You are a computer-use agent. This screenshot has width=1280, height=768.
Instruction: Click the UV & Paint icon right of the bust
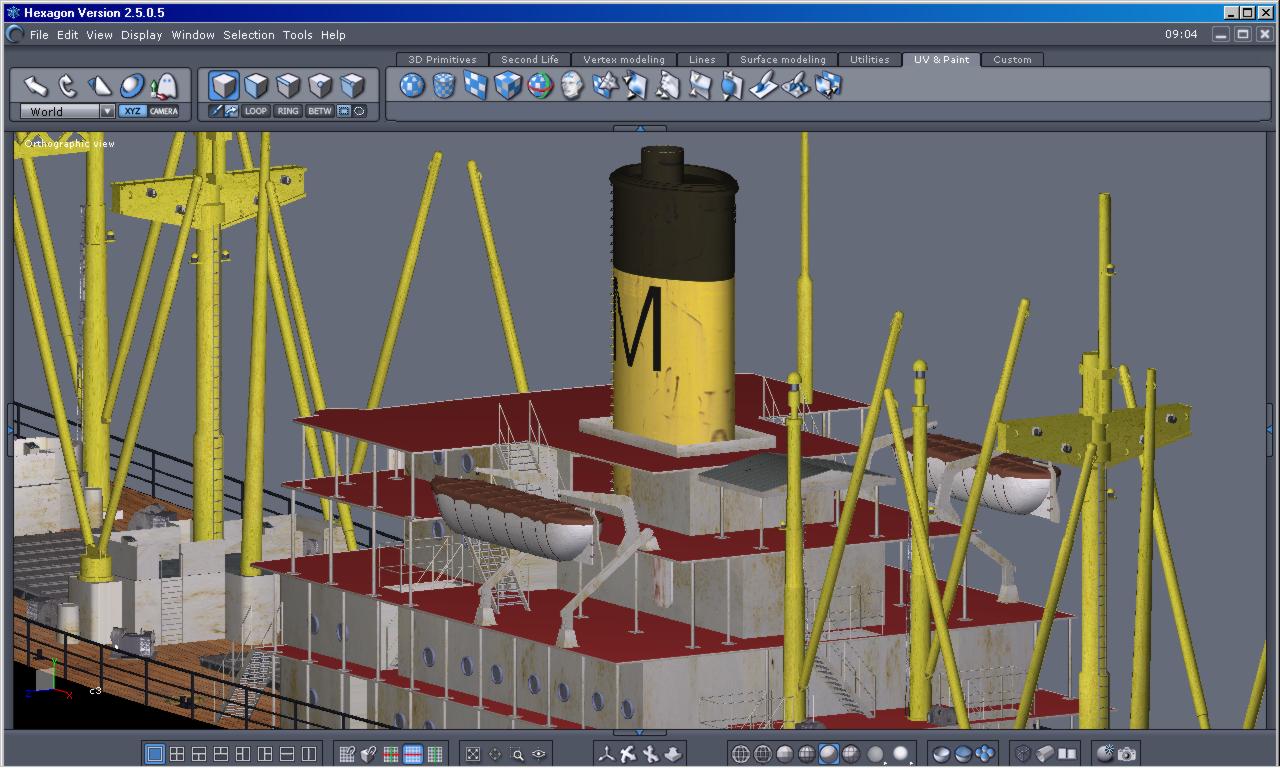604,86
